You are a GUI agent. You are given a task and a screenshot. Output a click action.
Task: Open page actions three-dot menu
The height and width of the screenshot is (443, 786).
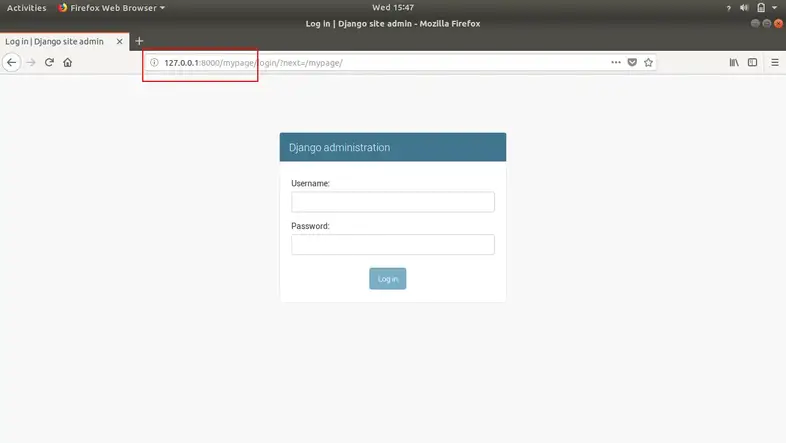click(x=616, y=63)
